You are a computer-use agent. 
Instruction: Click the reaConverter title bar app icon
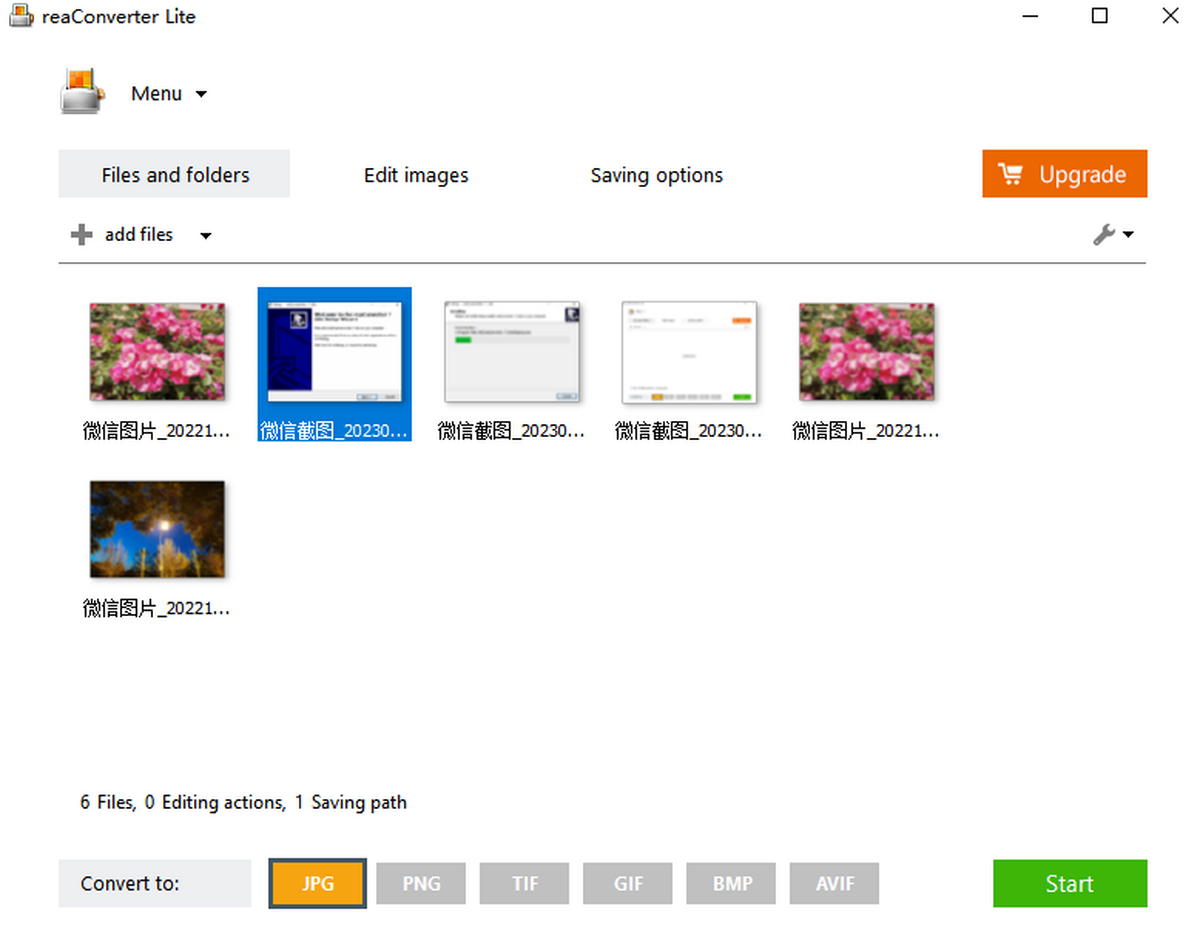[21, 17]
